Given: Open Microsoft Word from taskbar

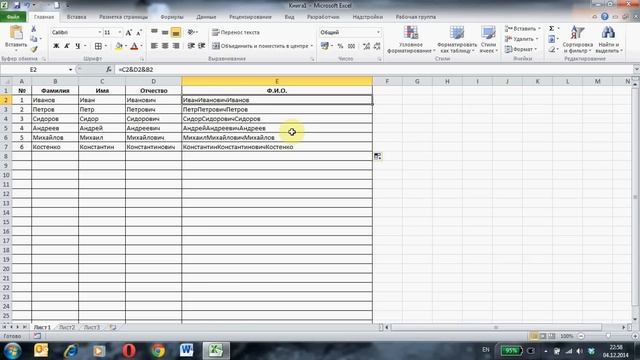Looking at the screenshot, I should click(x=186, y=351).
